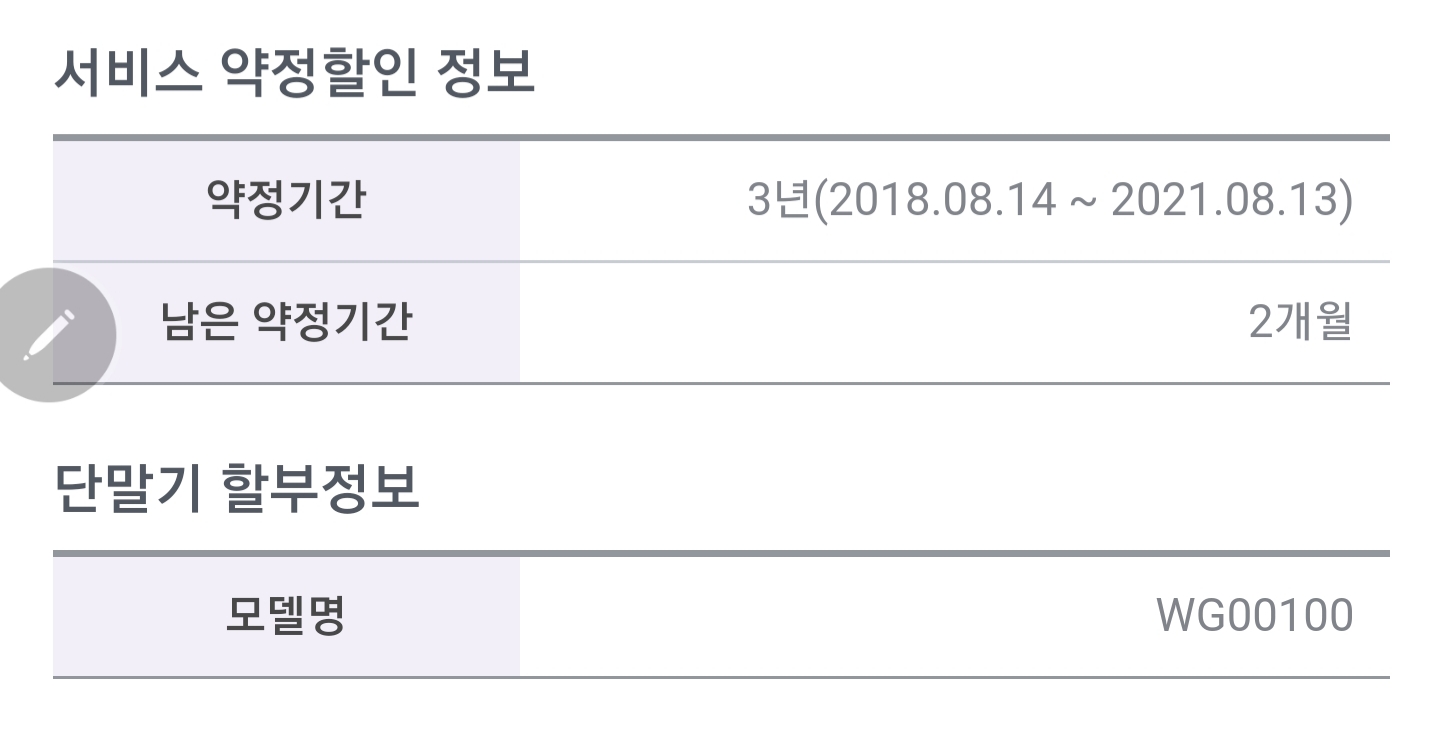Click the 단말기 할부정보 section heading
The image size is (1440, 729).
(x=236, y=489)
